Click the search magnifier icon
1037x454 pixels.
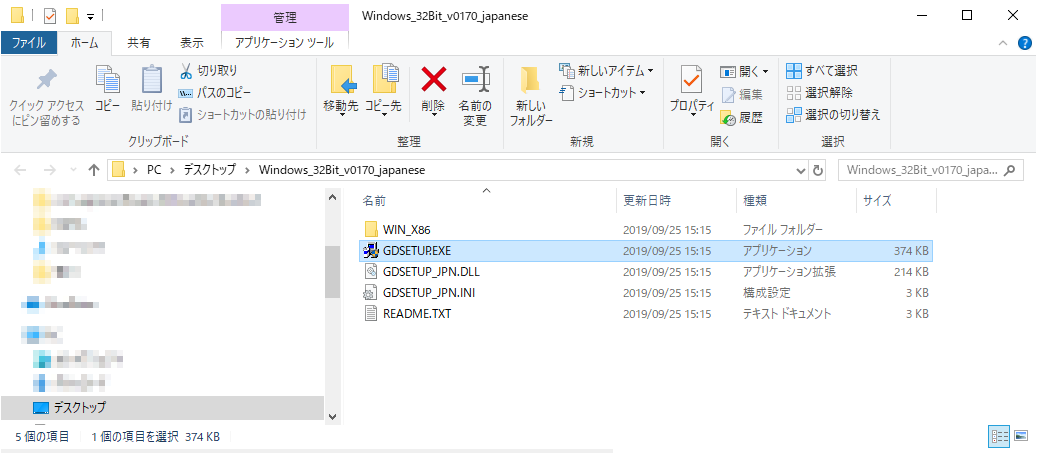[1009, 170]
